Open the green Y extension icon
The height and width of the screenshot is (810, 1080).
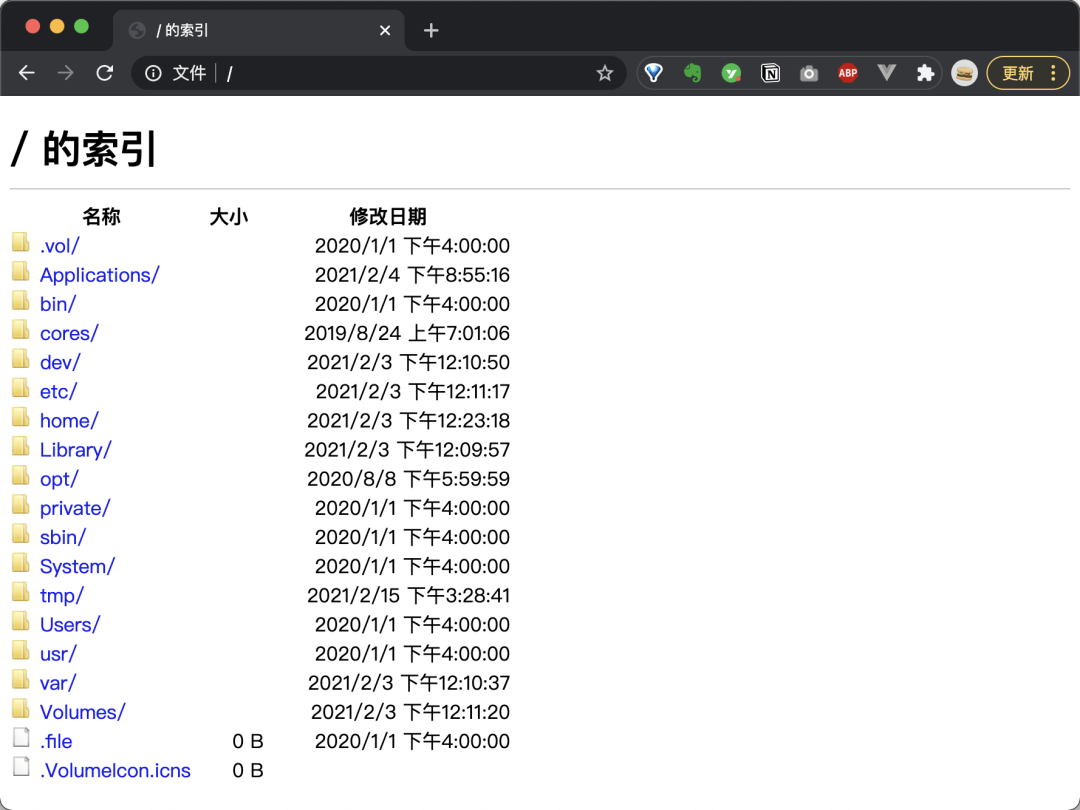point(731,73)
